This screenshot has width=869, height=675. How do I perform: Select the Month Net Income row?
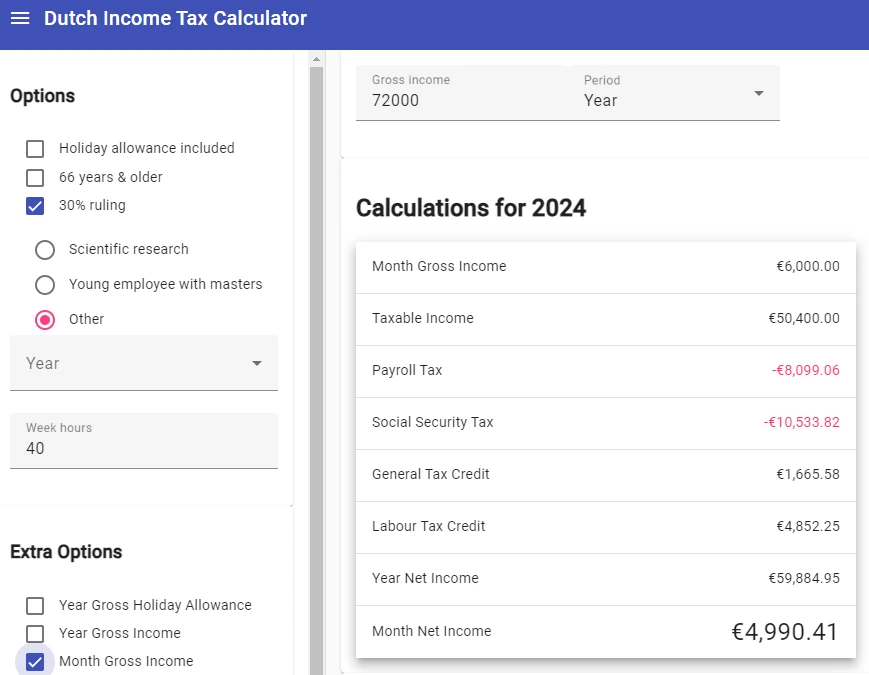tap(605, 632)
